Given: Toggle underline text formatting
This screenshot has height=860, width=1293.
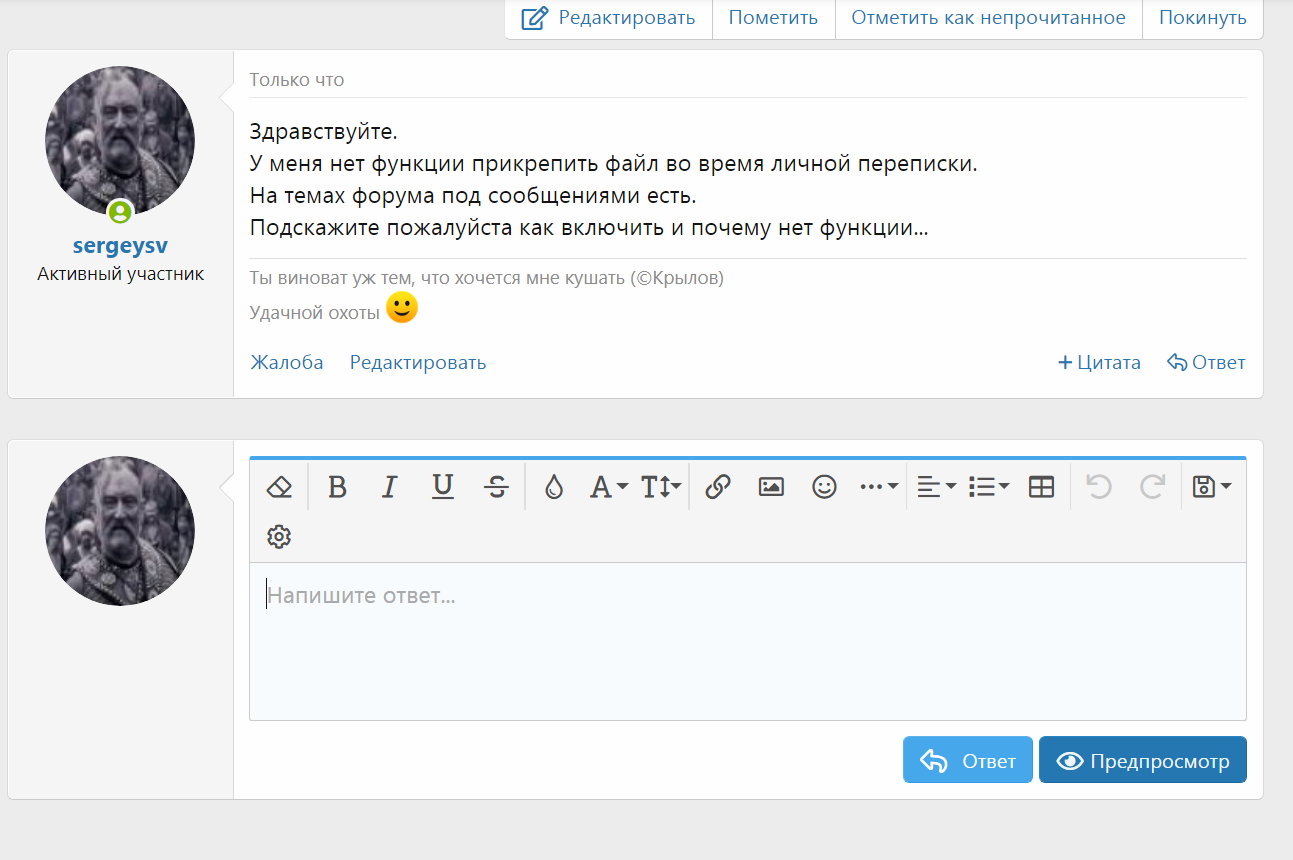Looking at the screenshot, I should pyautogui.click(x=443, y=487).
